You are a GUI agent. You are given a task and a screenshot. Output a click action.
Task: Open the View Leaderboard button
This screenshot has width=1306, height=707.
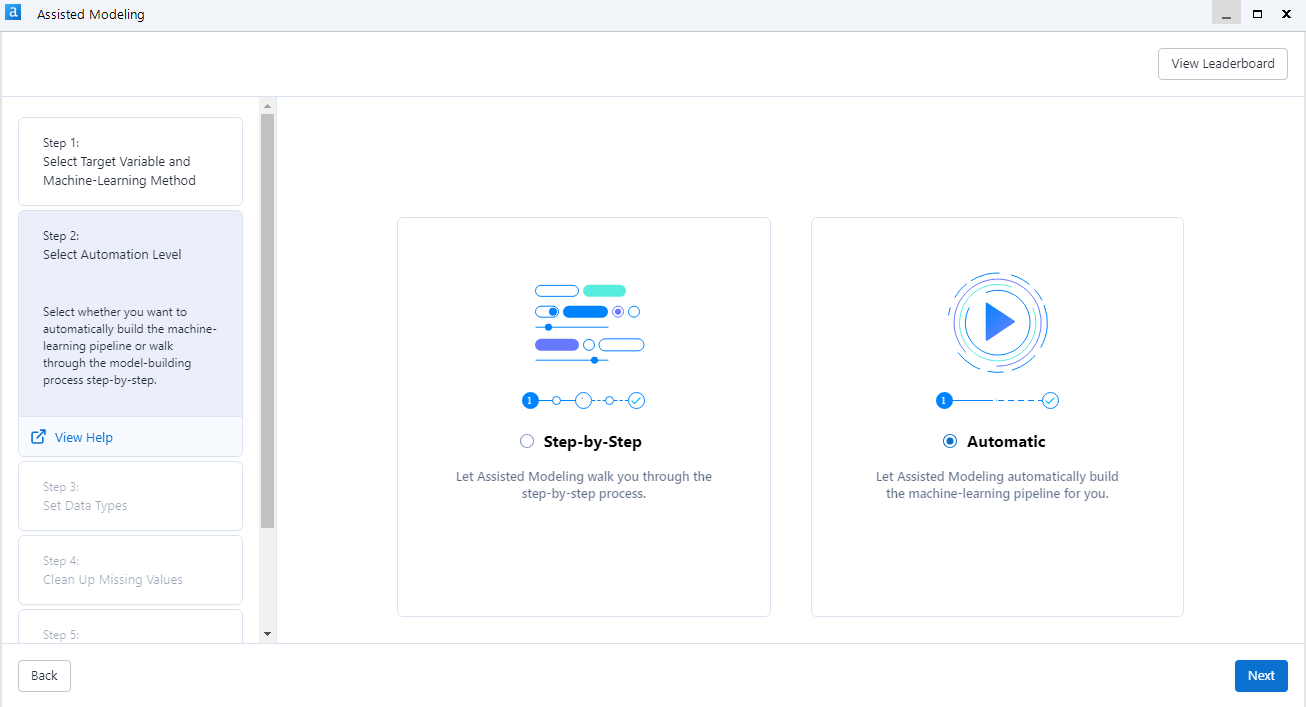pyautogui.click(x=1223, y=63)
